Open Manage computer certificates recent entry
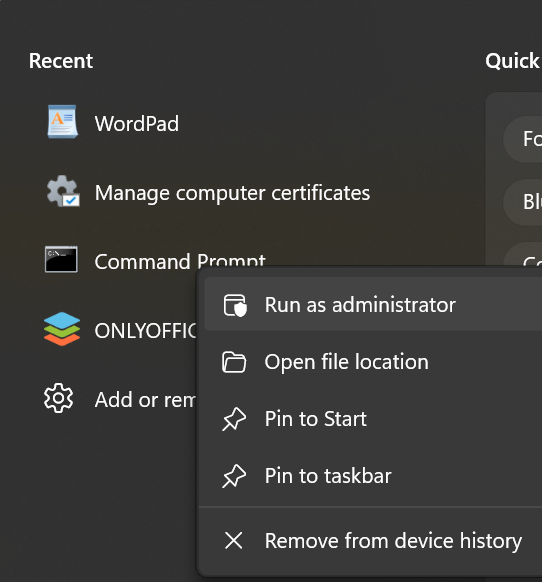Viewport: 542px width, 582px height. point(232,193)
